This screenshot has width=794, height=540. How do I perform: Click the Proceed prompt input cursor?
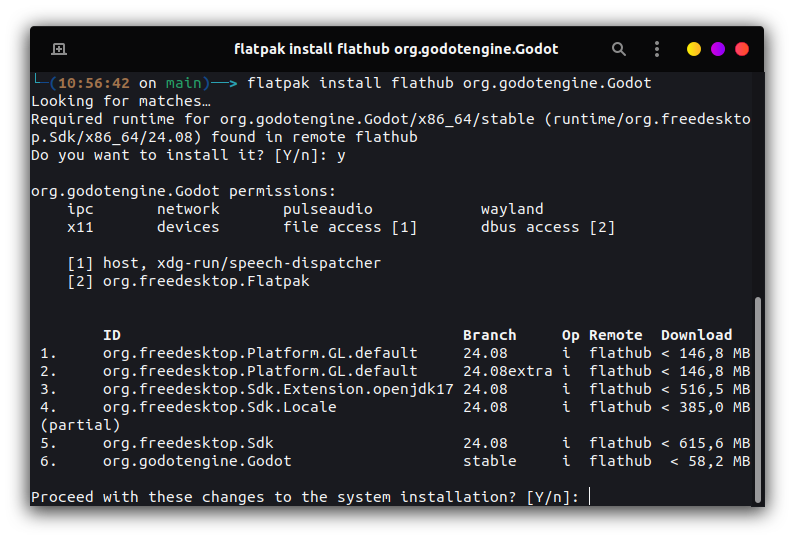coord(589,496)
